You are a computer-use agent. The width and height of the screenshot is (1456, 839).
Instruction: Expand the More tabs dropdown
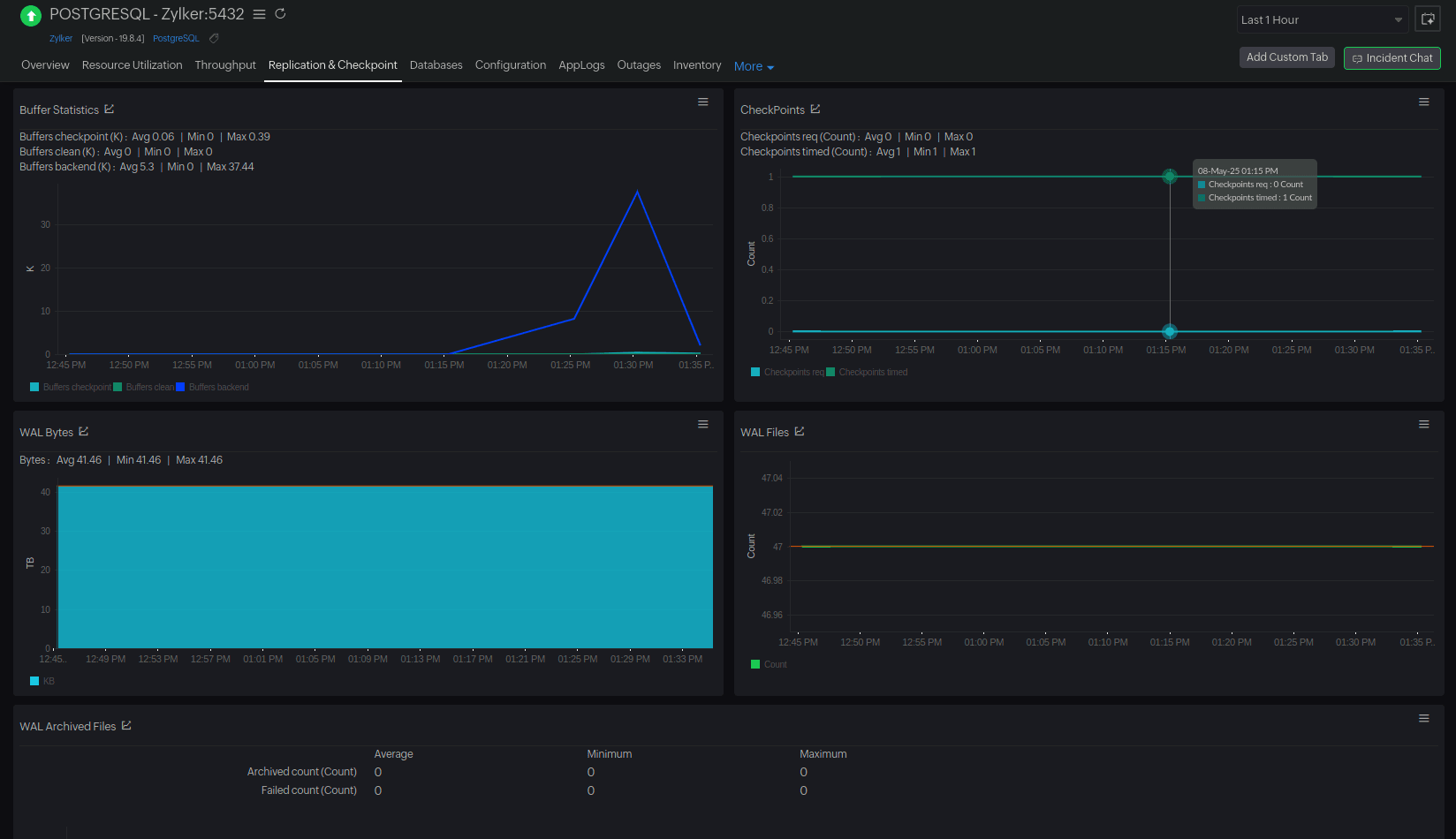pos(754,66)
